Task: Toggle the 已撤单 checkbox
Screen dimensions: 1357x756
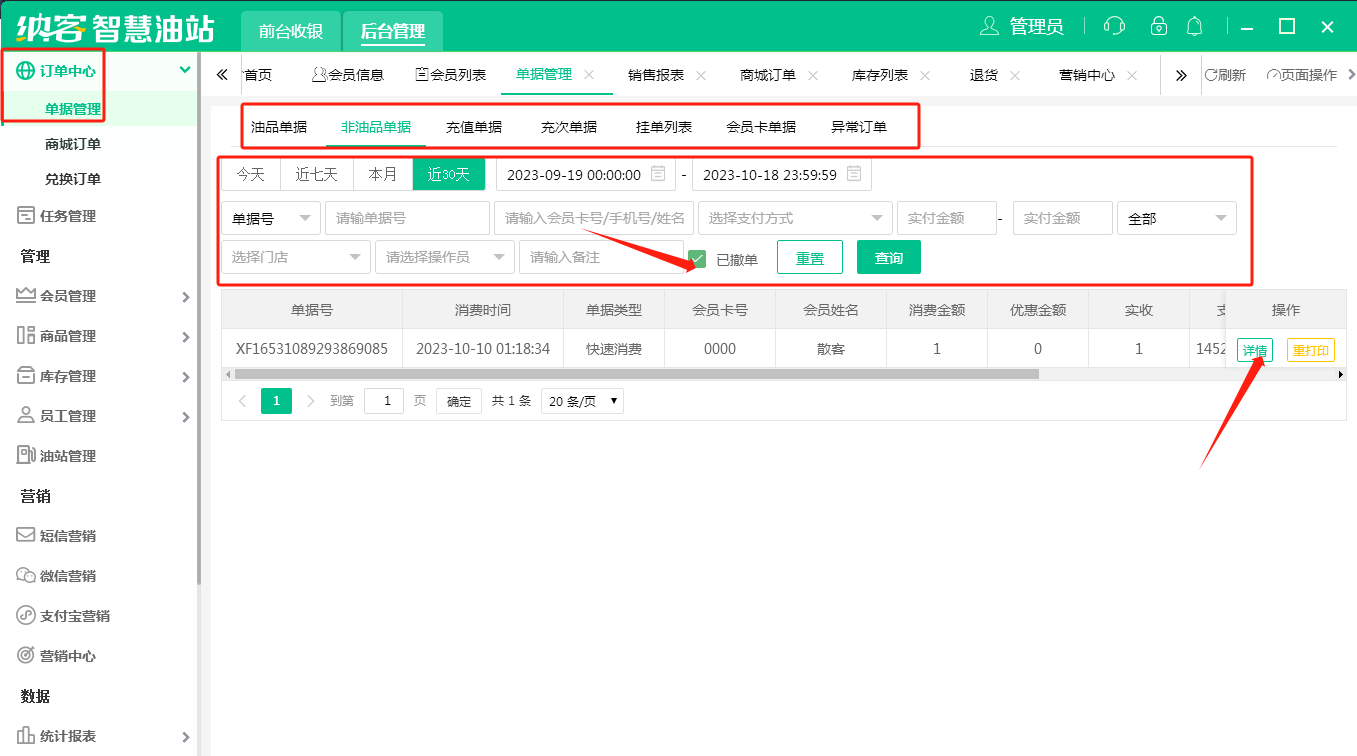Action: (698, 259)
